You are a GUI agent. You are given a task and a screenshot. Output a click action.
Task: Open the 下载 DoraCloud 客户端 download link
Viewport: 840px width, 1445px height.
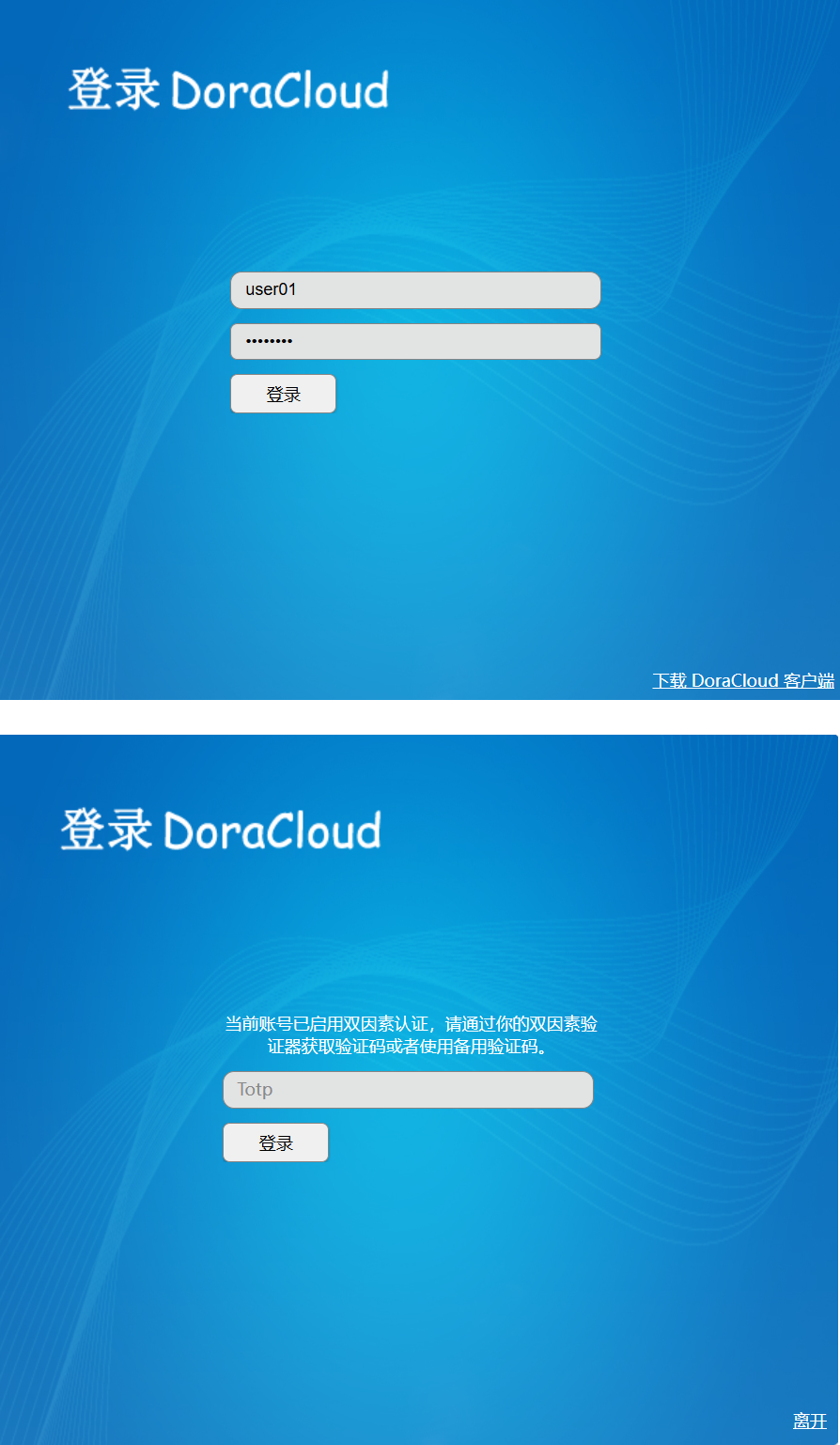coord(743,680)
